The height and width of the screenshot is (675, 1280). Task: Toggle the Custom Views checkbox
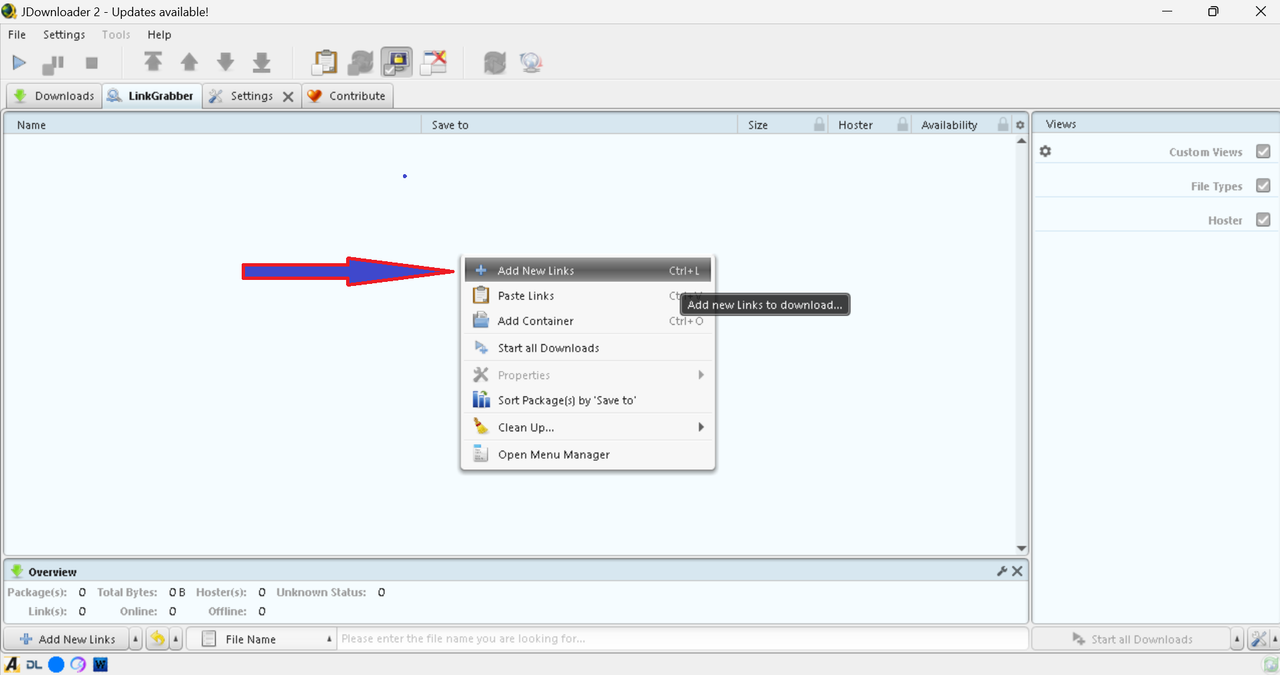[1263, 152]
